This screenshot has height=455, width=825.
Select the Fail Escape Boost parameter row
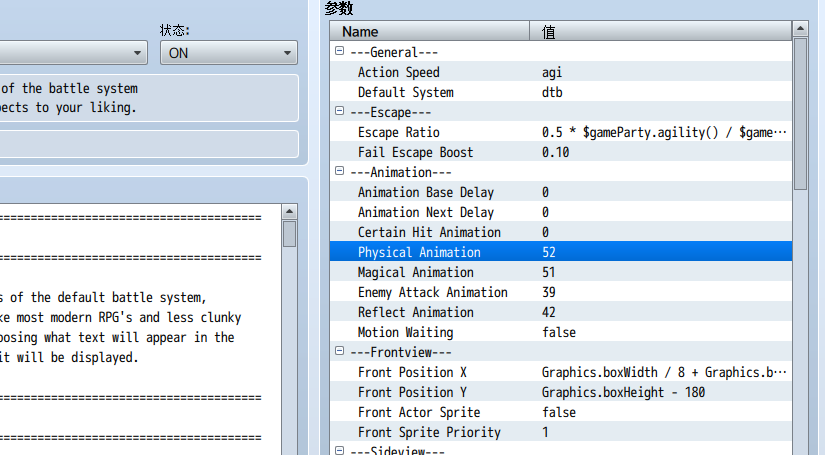click(x=561, y=152)
